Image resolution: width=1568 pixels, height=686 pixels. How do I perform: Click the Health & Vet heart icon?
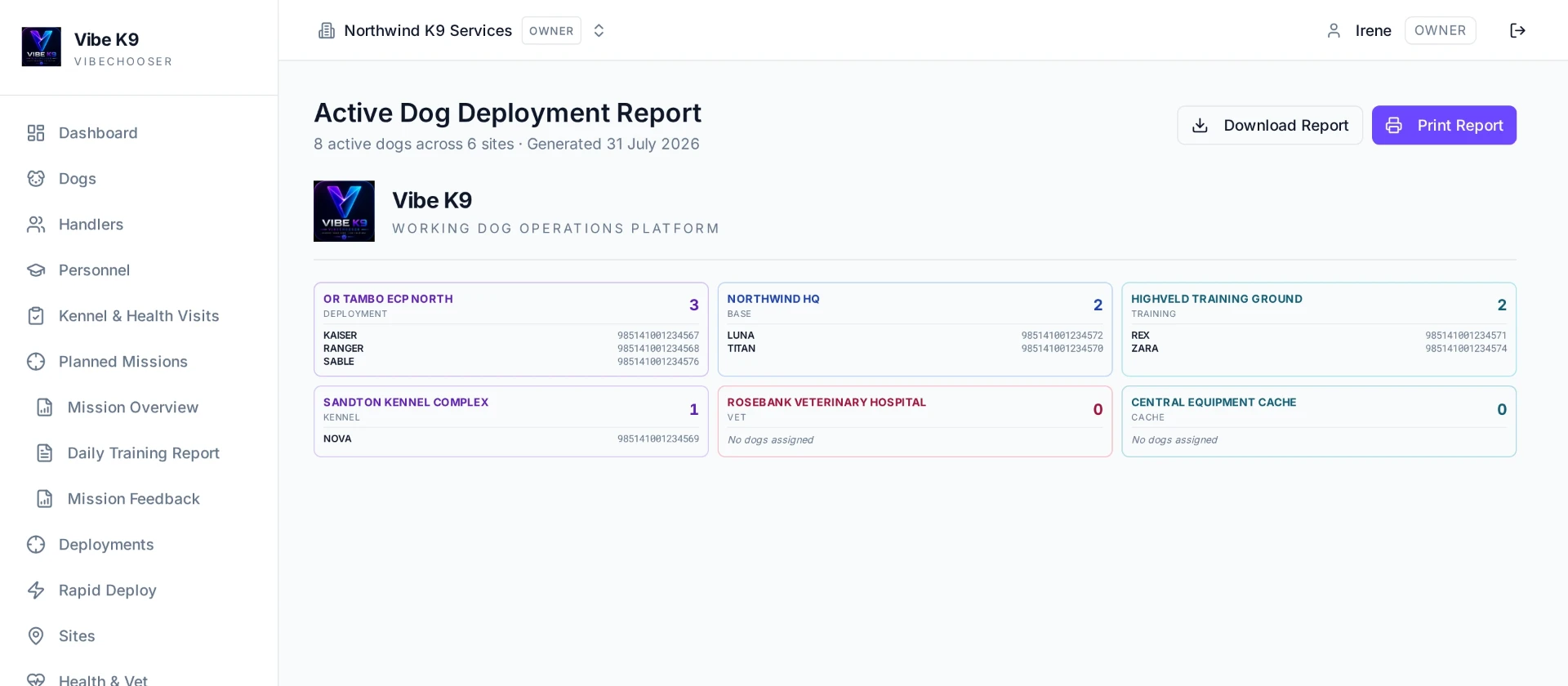coord(36,680)
